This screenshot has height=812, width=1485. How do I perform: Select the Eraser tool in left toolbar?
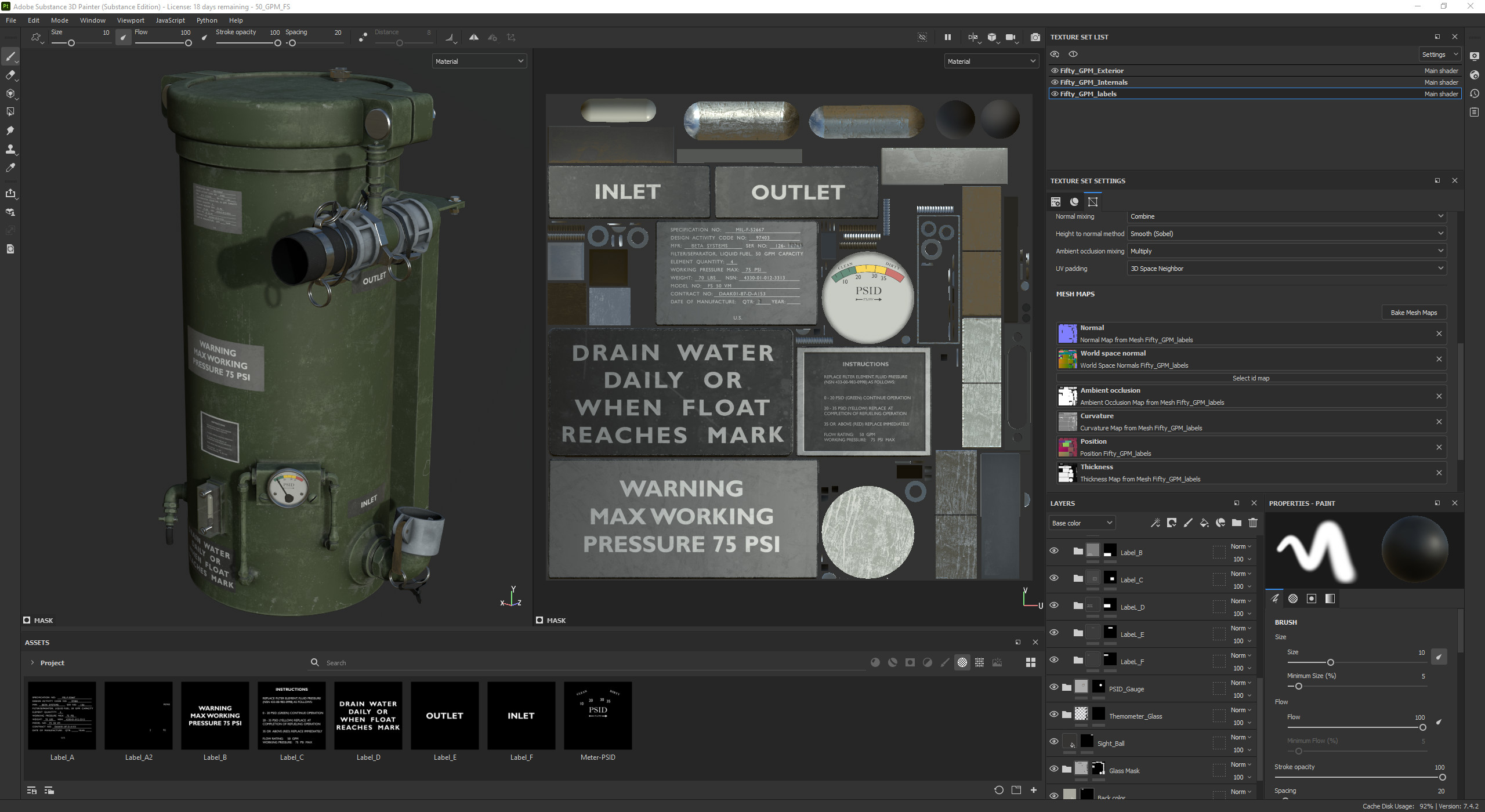[10, 75]
